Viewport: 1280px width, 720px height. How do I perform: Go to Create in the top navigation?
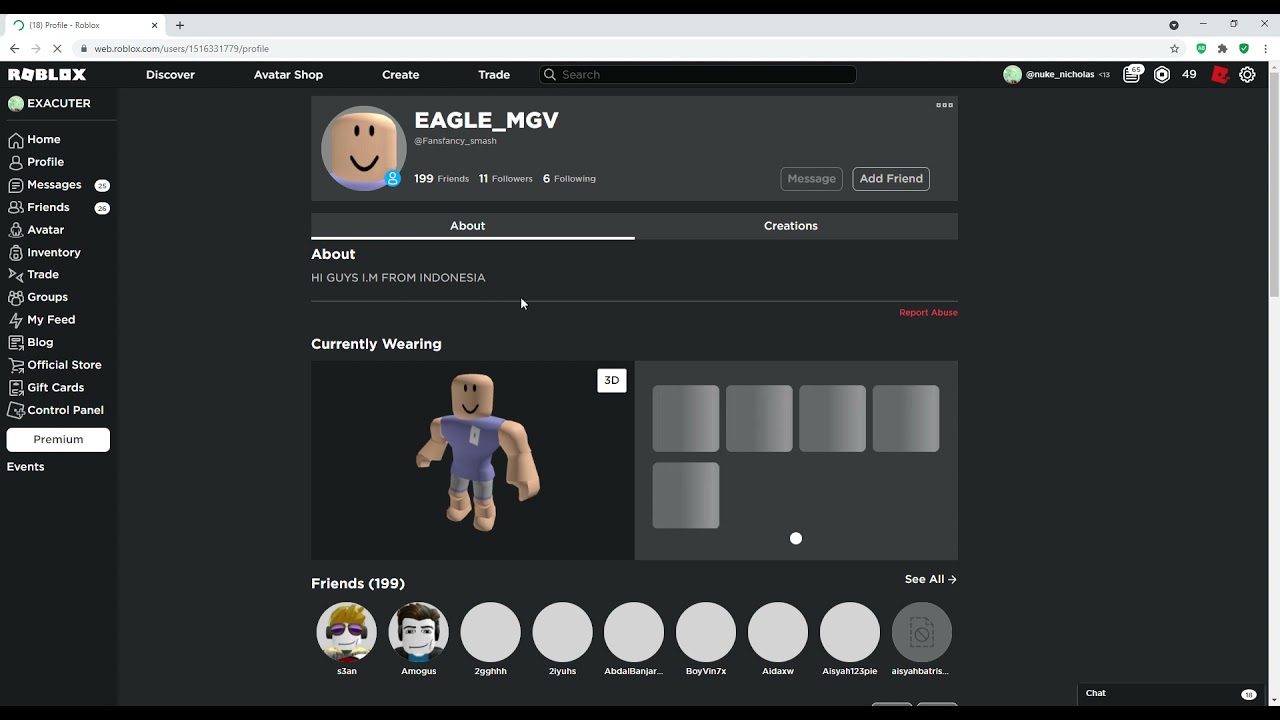pos(400,75)
